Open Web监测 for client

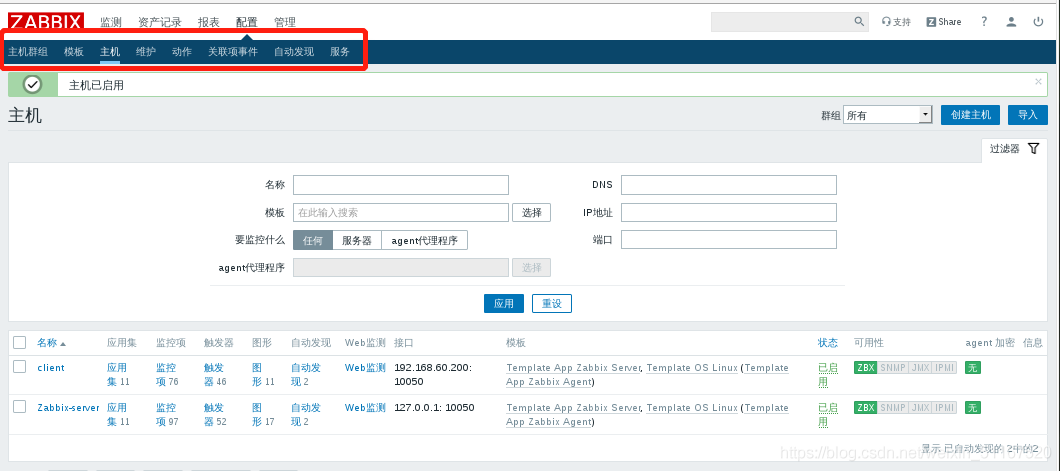click(365, 367)
